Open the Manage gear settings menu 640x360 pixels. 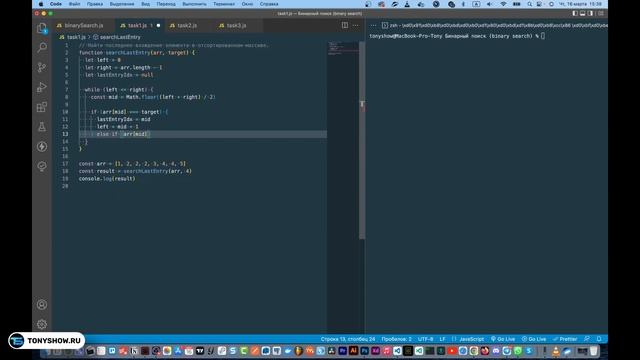coord(42,324)
